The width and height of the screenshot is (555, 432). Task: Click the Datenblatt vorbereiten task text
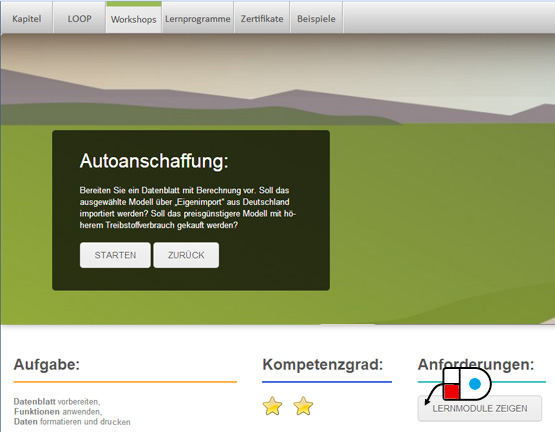point(57,402)
